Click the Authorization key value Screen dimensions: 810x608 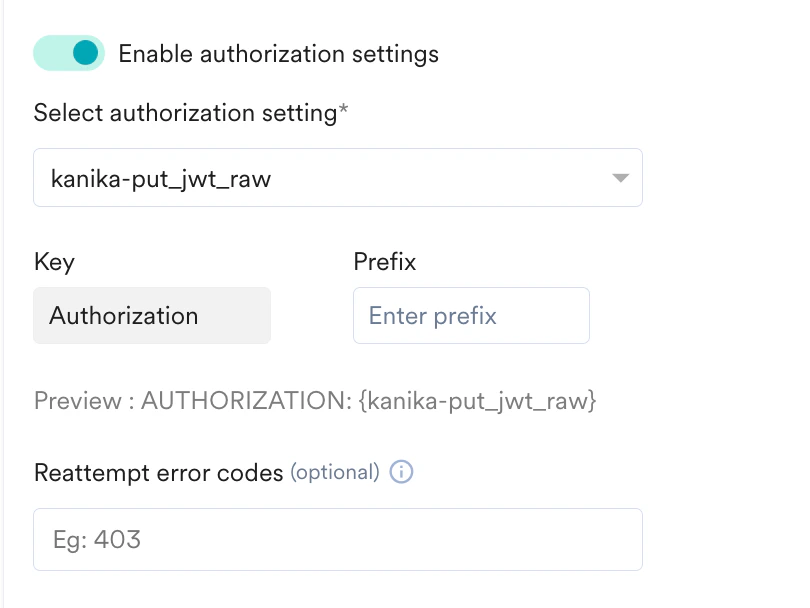pyautogui.click(x=124, y=315)
